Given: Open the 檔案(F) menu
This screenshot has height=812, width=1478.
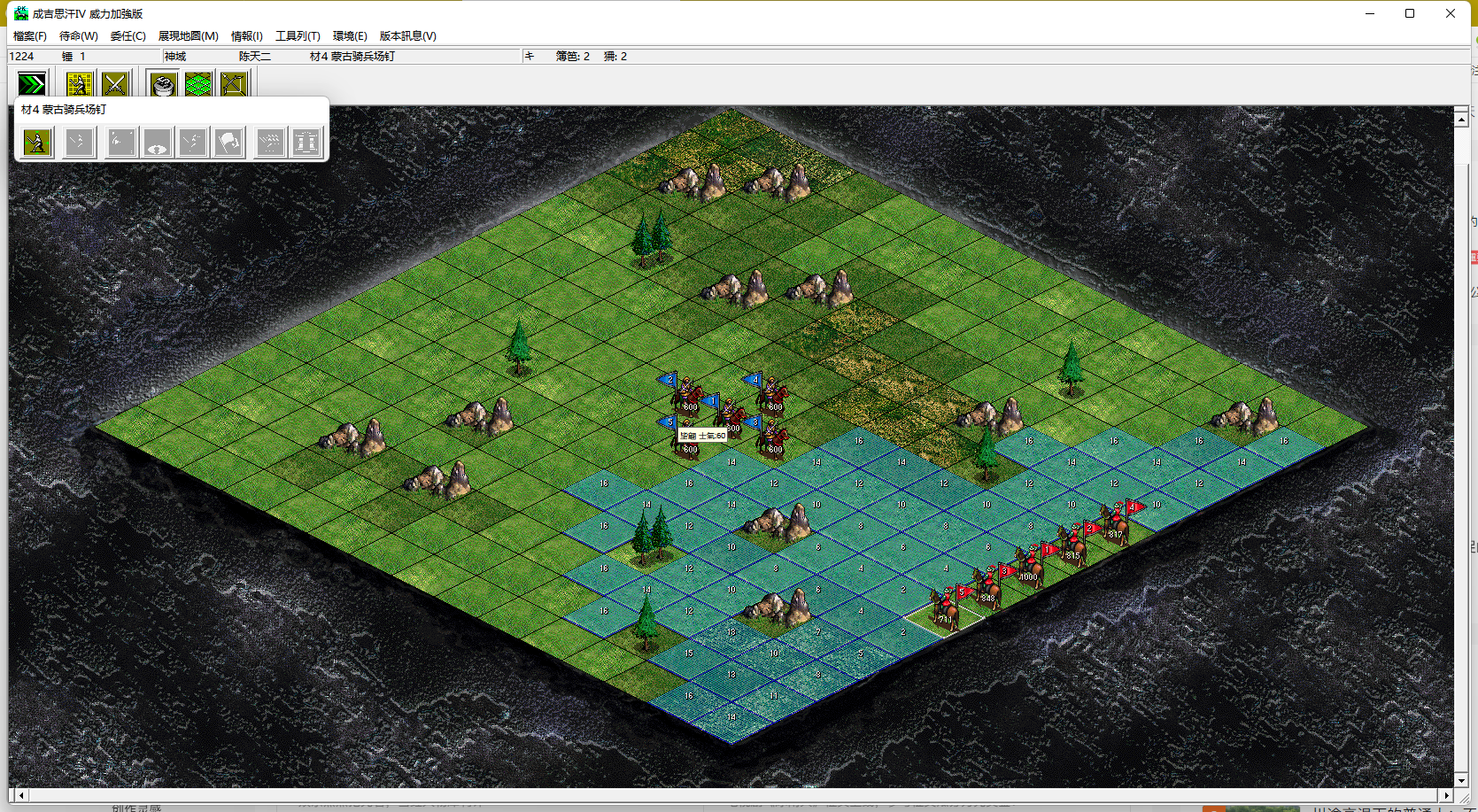Looking at the screenshot, I should (x=29, y=36).
